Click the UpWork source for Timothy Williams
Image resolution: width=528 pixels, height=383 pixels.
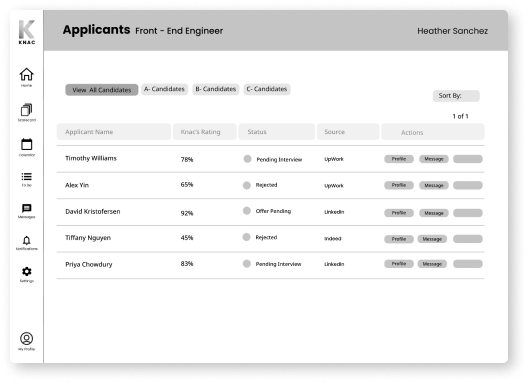[334, 159]
